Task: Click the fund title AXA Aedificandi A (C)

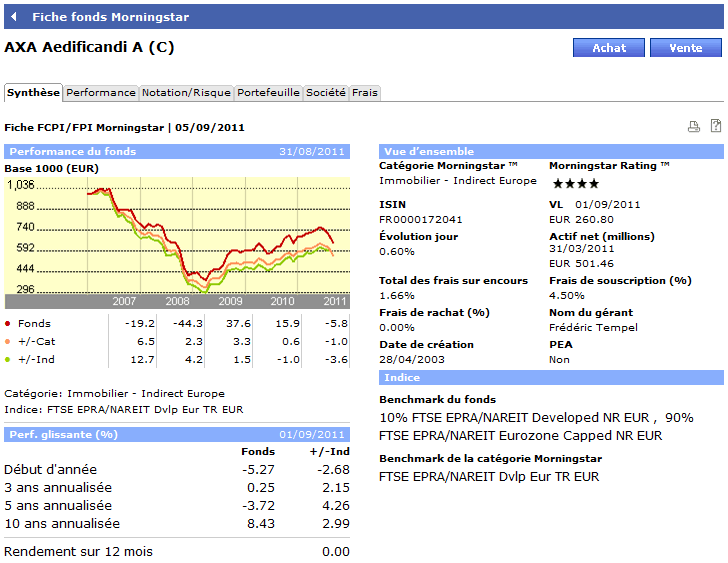Action: (x=89, y=47)
